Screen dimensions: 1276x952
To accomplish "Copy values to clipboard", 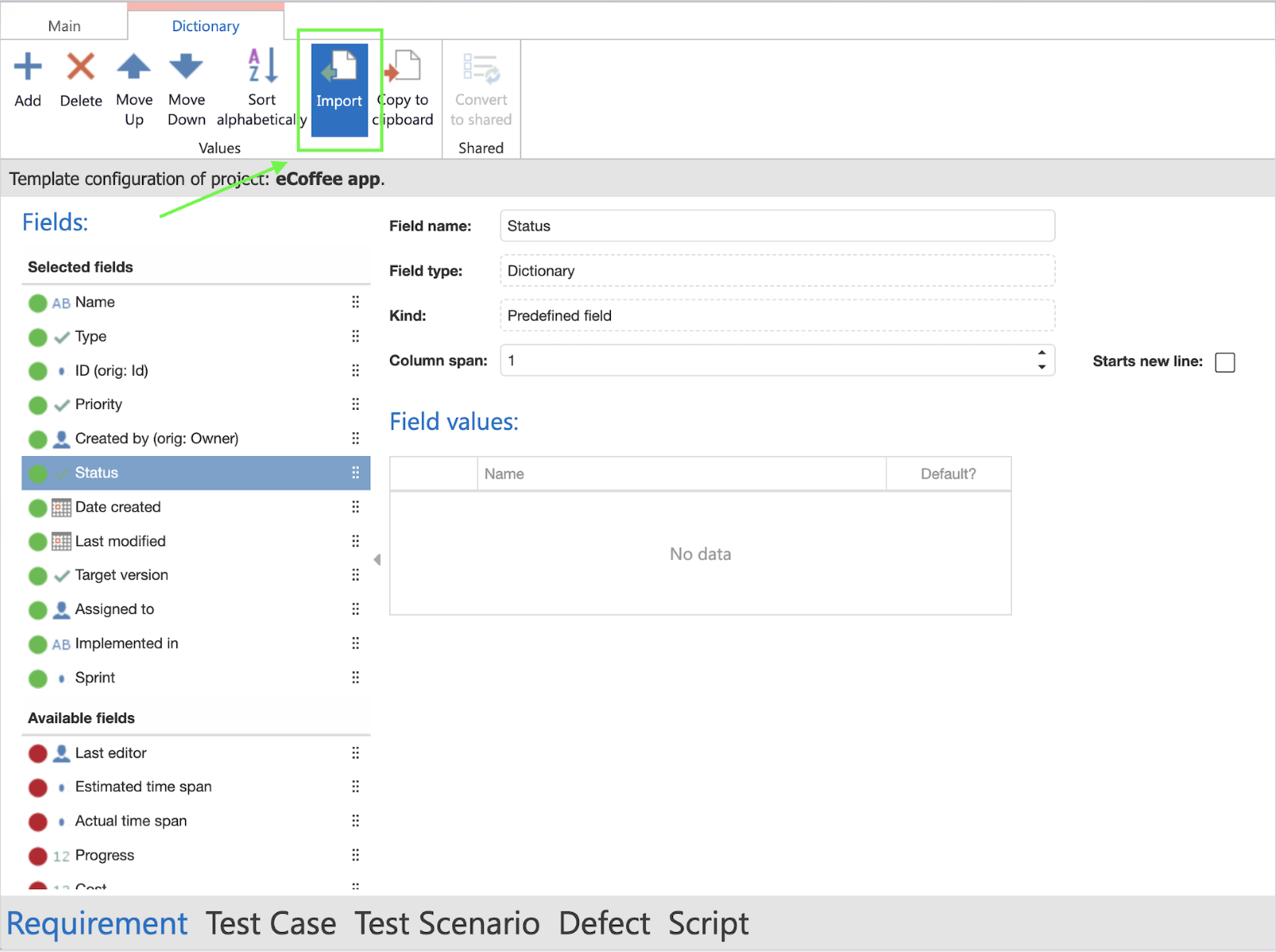I will [x=404, y=68].
